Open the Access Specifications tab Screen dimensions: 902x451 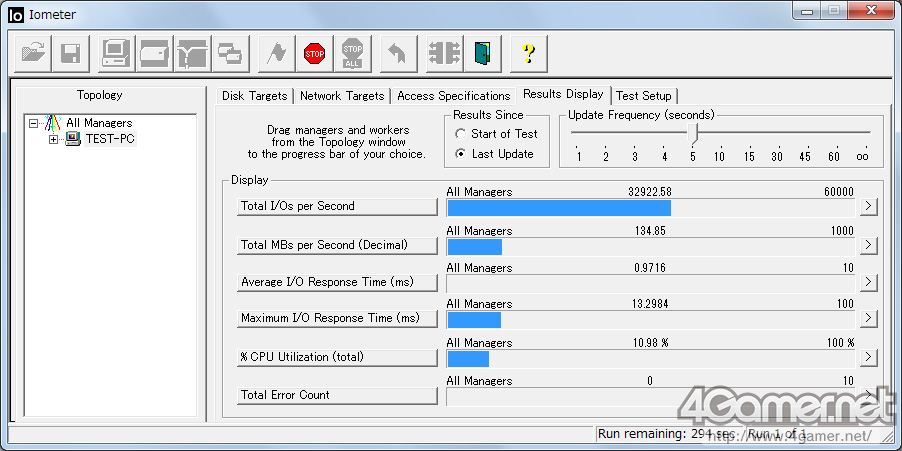[x=453, y=96]
